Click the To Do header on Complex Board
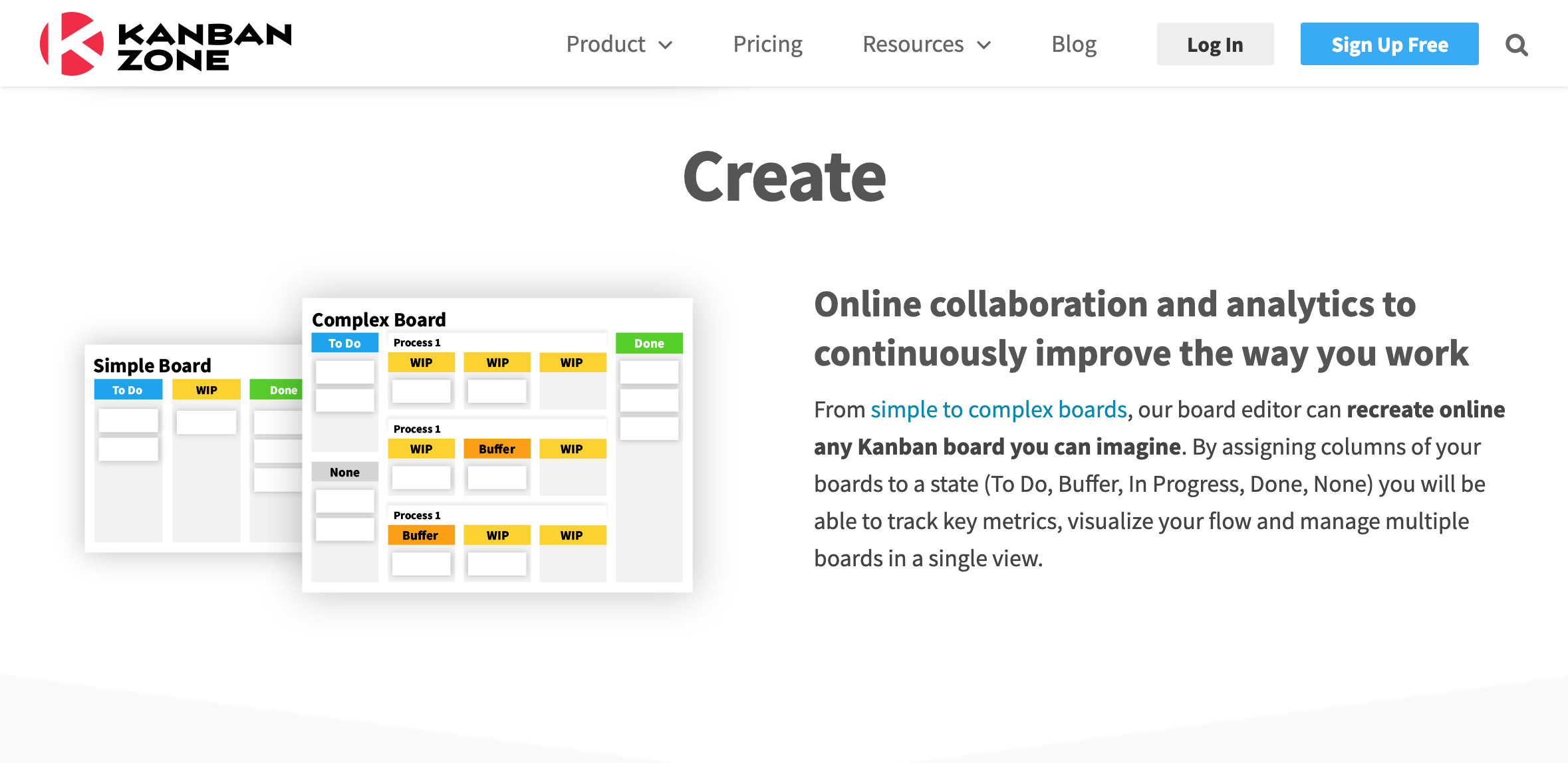 coord(344,342)
